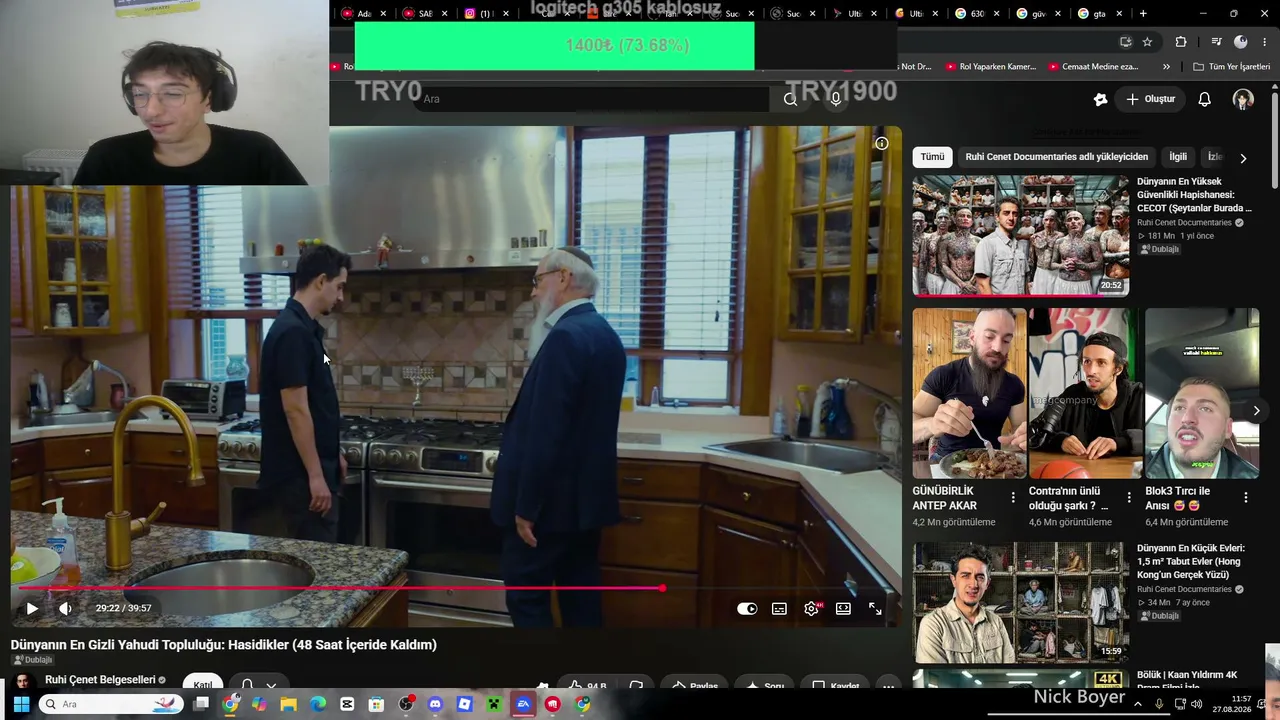Viewport: 1280px width, 720px height.
Task: Switch to the browser tab titled gta
Action: coord(1098,14)
